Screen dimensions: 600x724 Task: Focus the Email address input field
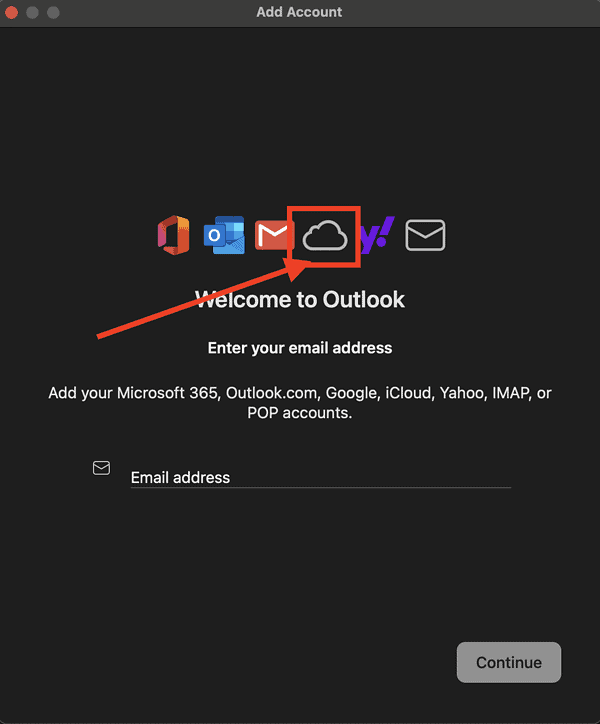[x=321, y=477]
